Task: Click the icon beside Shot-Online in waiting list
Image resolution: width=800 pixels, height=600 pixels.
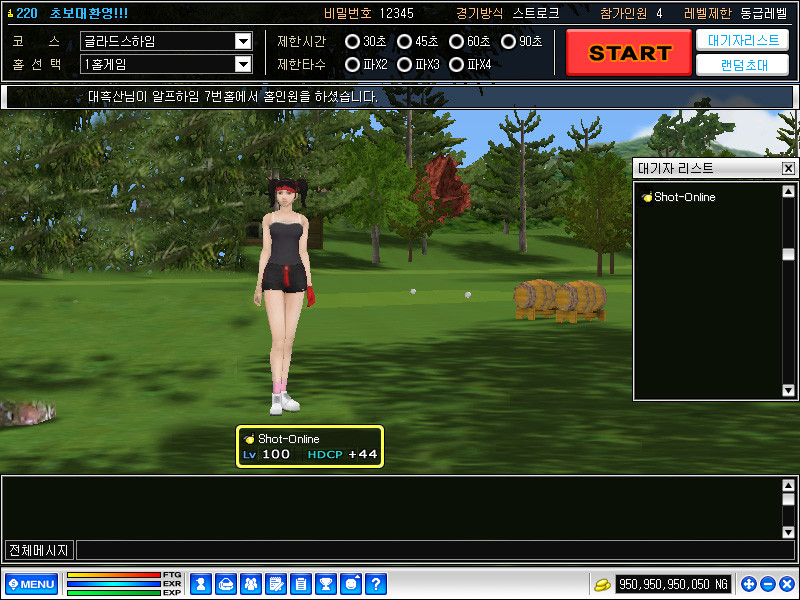Action: pos(647,197)
